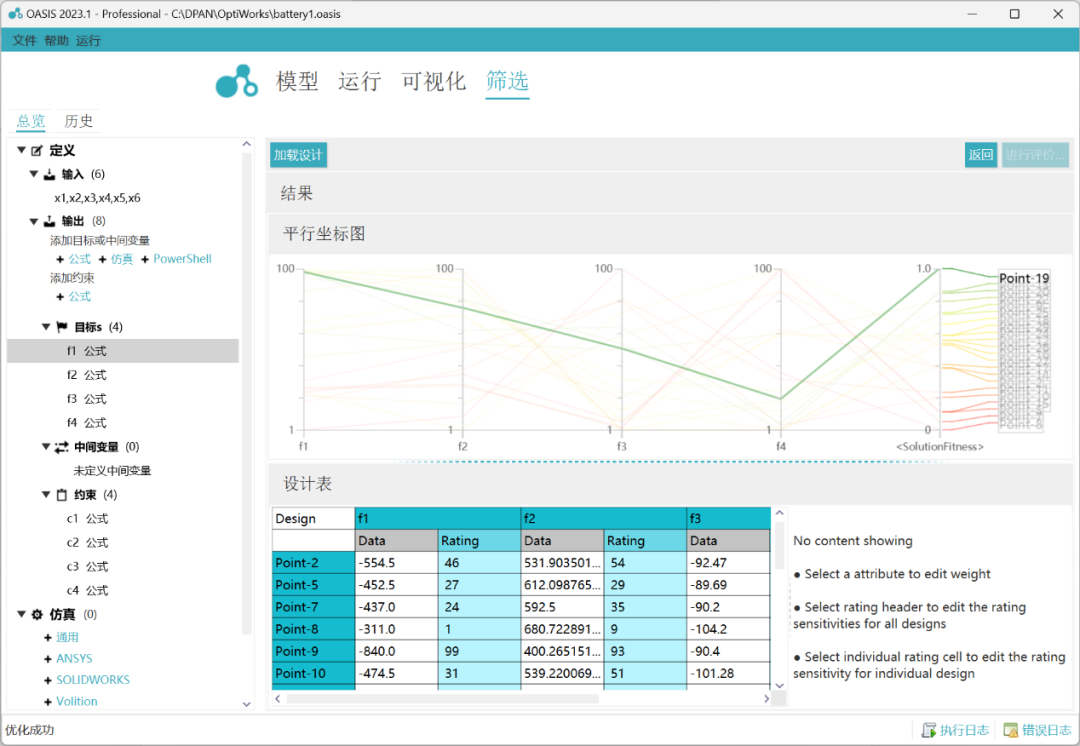The width and height of the screenshot is (1080, 746).
Task: Click the design table horizontal scrollbar thumb
Action: pos(442,698)
